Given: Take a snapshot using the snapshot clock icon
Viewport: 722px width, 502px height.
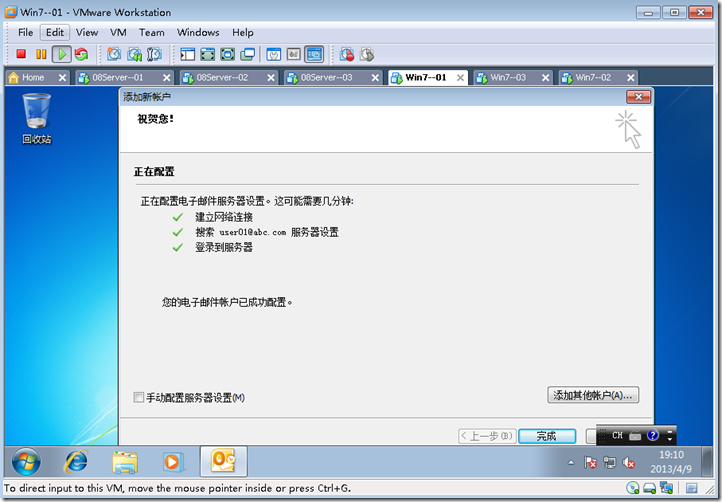Looking at the screenshot, I should tap(114, 54).
